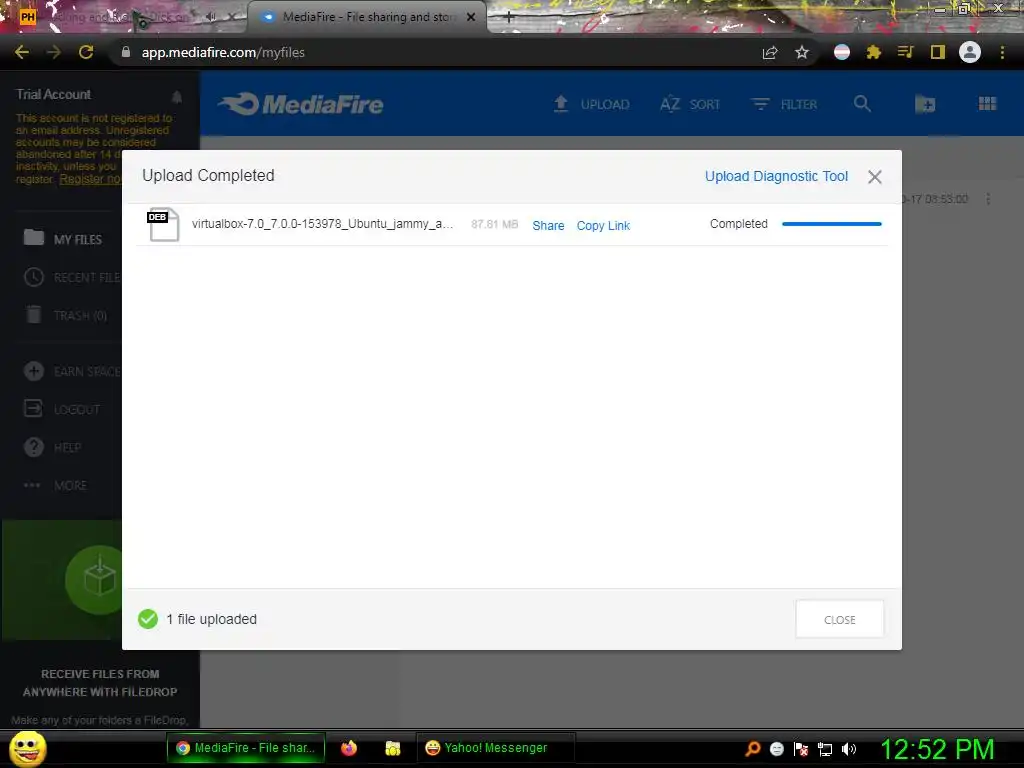1024x768 pixels.
Task: Open TRASH in sidebar
Action: tap(65, 315)
